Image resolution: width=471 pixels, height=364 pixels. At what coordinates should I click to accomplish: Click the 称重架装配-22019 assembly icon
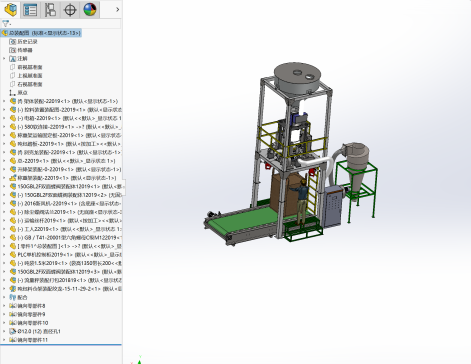(13, 178)
